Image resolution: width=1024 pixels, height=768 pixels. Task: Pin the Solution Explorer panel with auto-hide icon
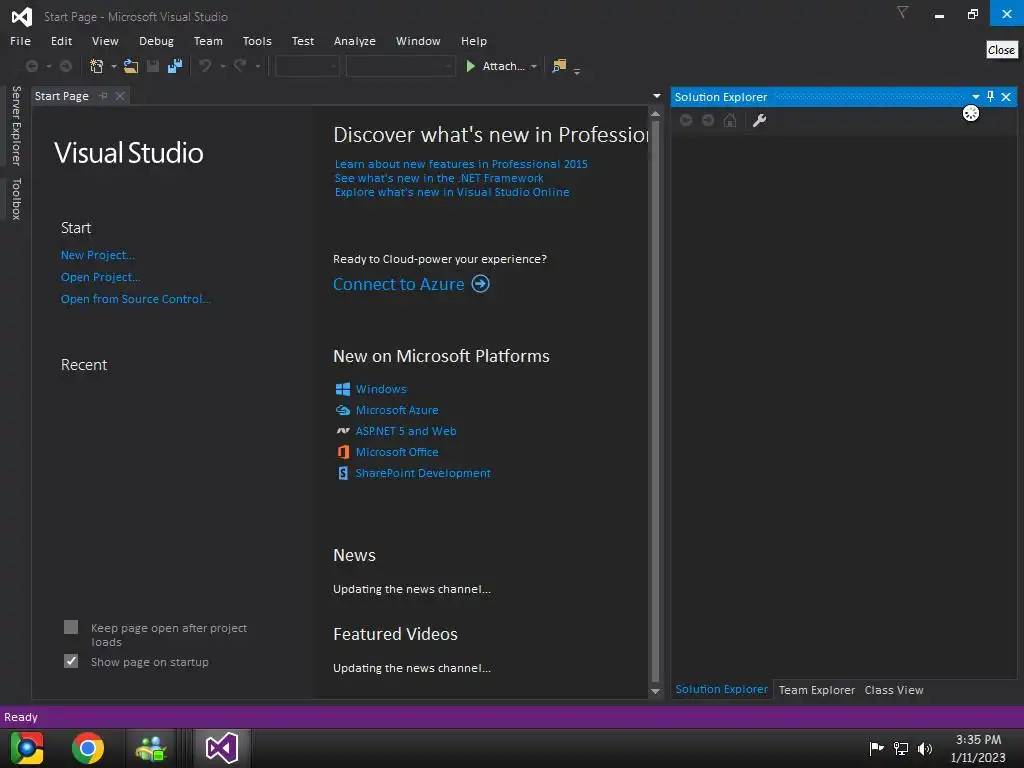pos(991,97)
